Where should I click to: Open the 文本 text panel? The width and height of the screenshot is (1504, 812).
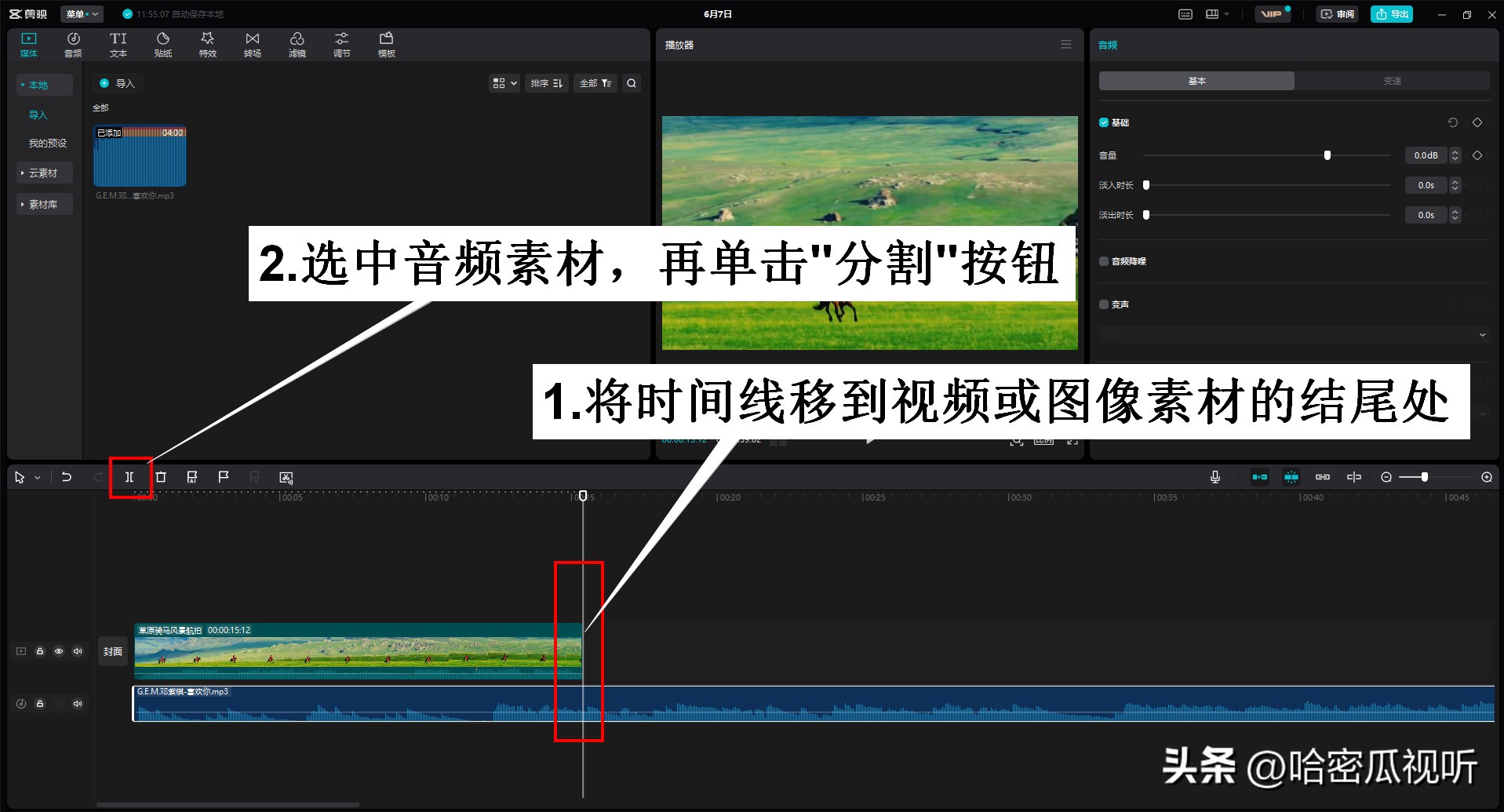[x=118, y=43]
